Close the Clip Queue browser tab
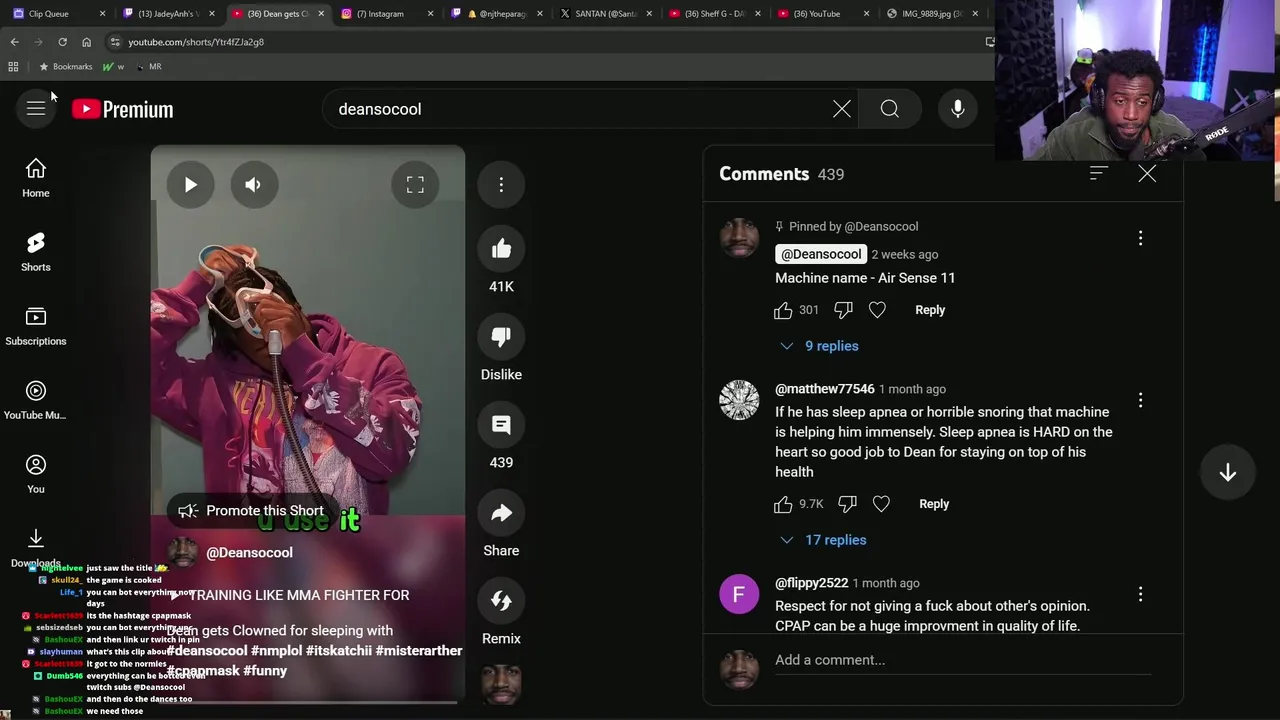The height and width of the screenshot is (720, 1280). pos(102,14)
